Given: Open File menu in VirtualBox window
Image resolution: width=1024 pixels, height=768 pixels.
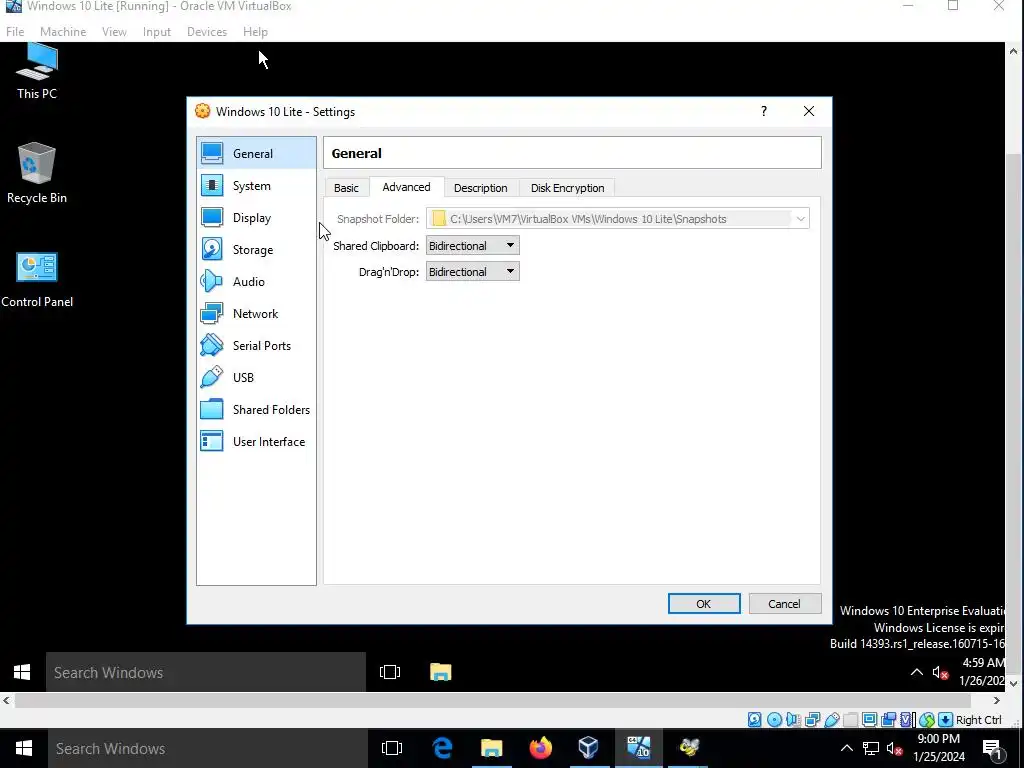Looking at the screenshot, I should (x=15, y=31).
